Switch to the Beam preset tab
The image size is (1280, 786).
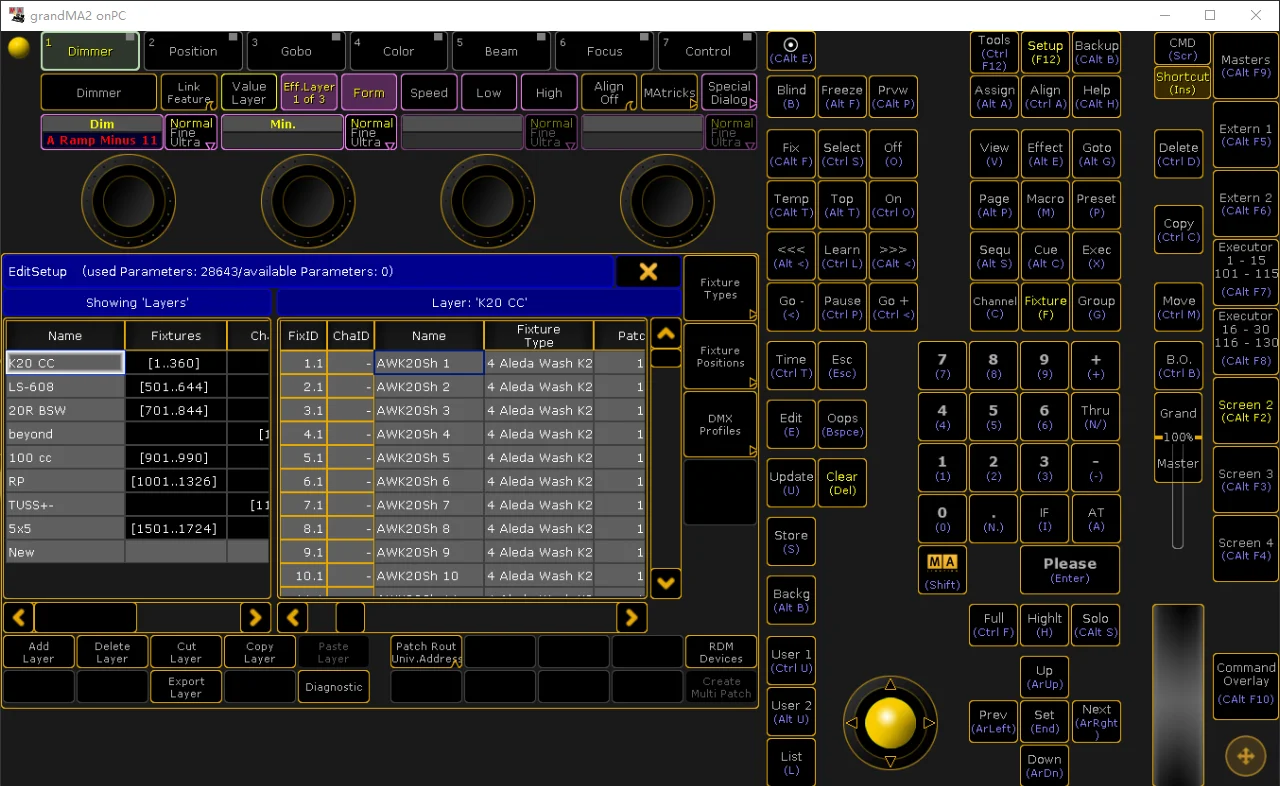[x=501, y=51]
